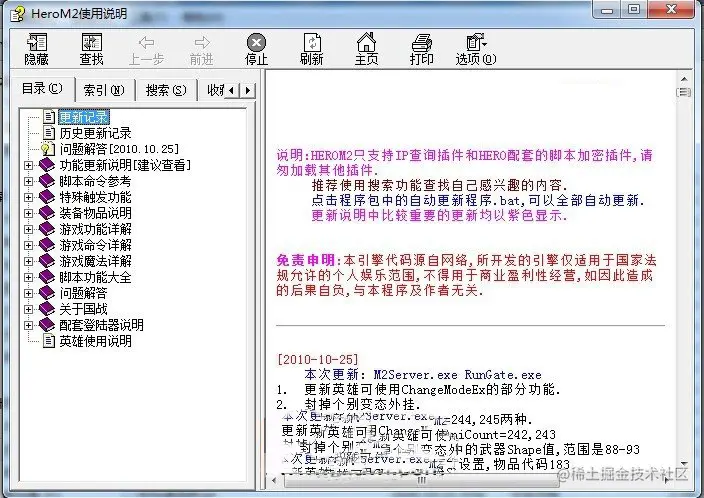Click book icon of 装备物品说明
Image resolution: width=704 pixels, height=498 pixels.
[47, 213]
